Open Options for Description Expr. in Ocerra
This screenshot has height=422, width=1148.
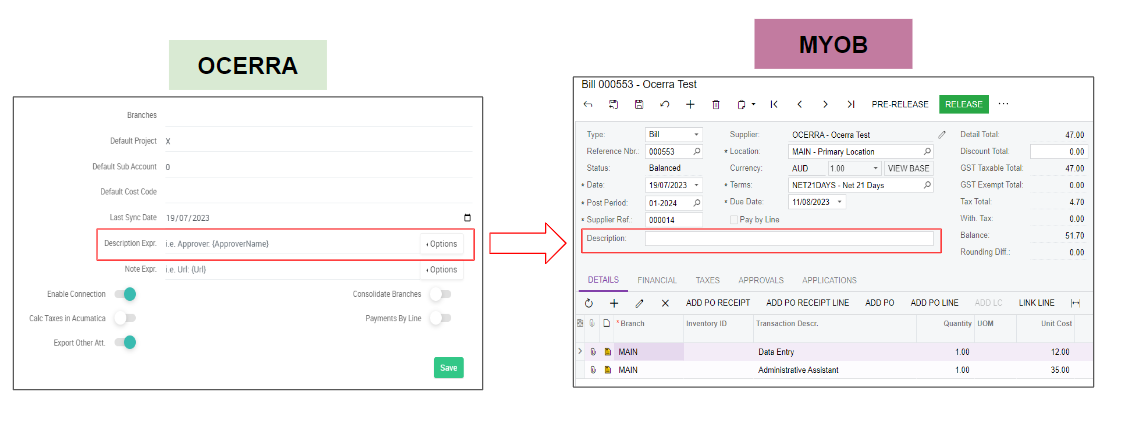pos(441,244)
